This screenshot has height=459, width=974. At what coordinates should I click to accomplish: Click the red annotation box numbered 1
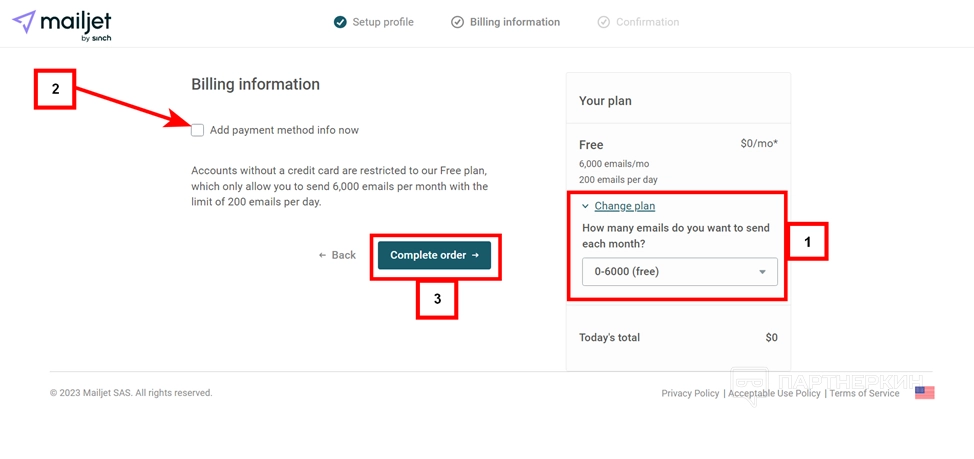click(808, 242)
